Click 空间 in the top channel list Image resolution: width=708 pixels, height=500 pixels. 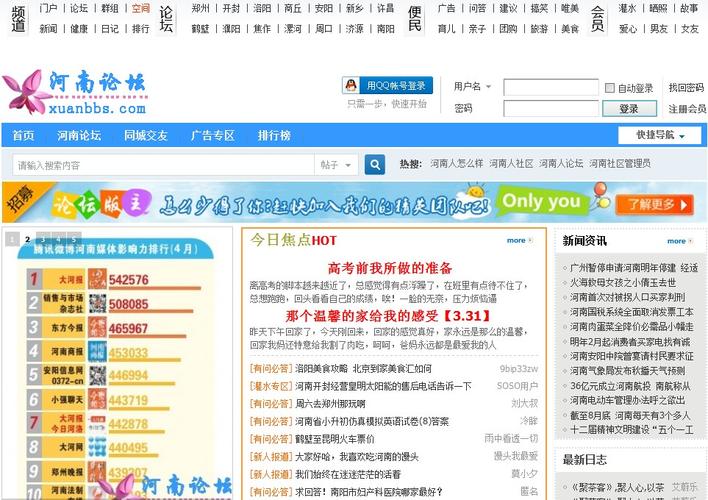click(x=140, y=8)
